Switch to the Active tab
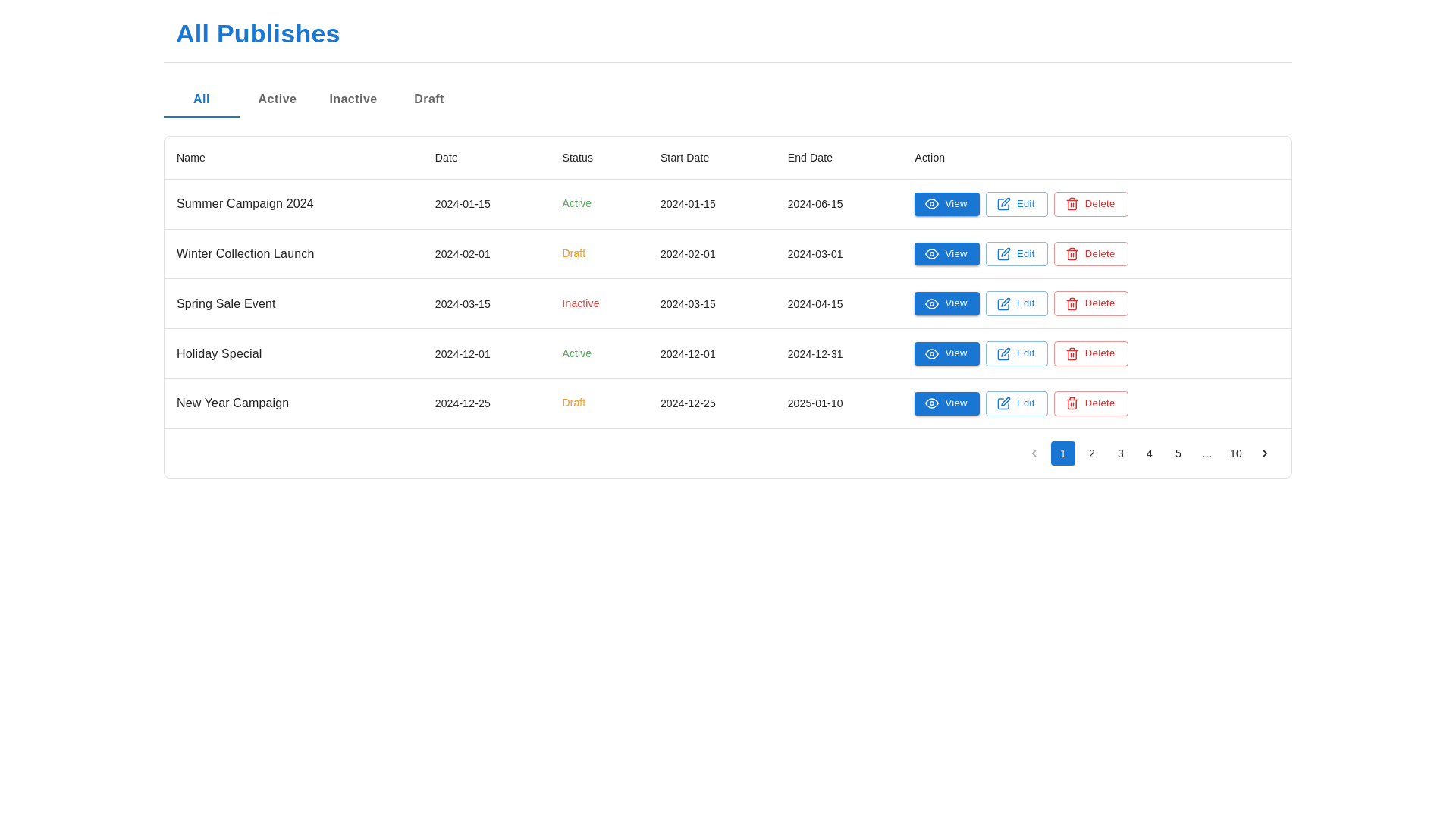The image size is (1456, 819). 277,99
